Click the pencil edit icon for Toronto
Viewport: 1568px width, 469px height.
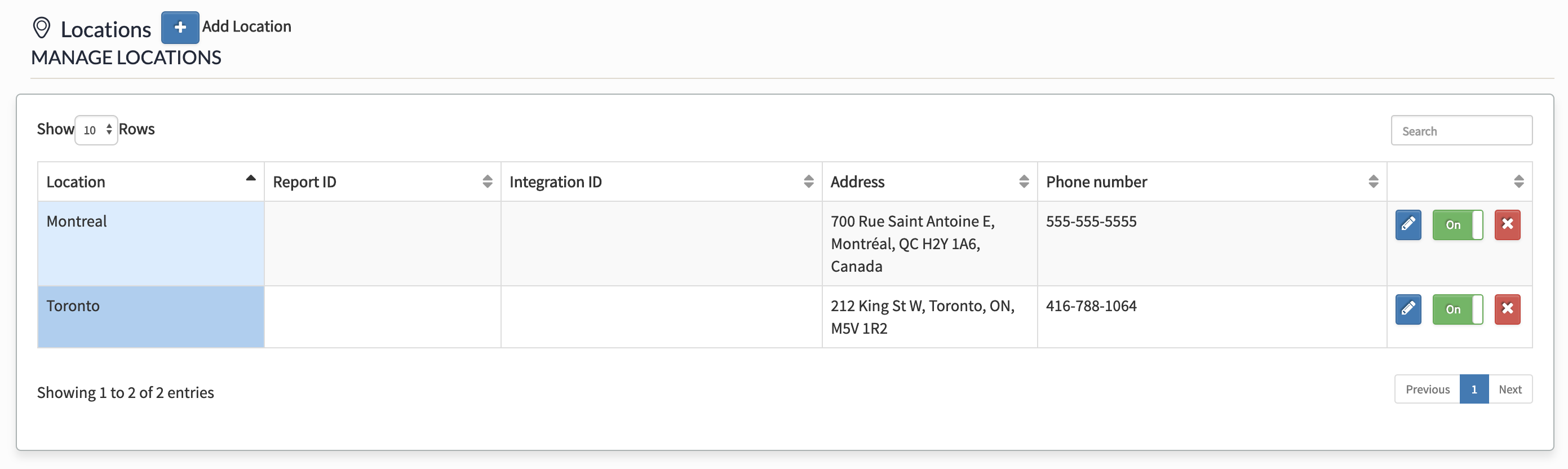pos(1408,309)
